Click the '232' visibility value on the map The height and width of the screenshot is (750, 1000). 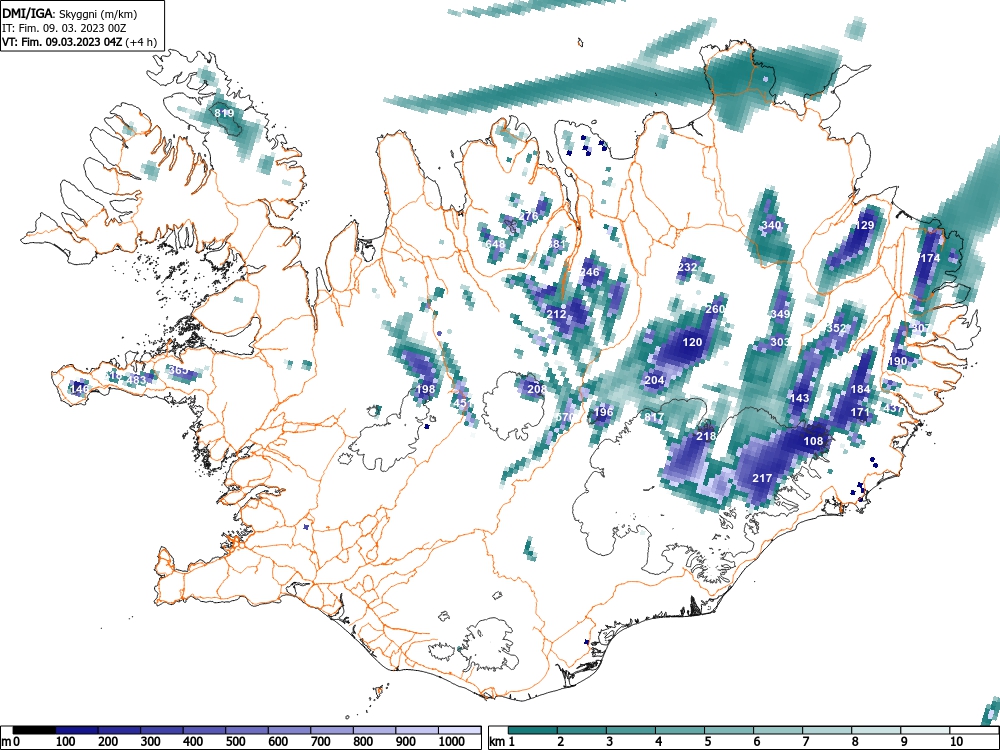(688, 267)
